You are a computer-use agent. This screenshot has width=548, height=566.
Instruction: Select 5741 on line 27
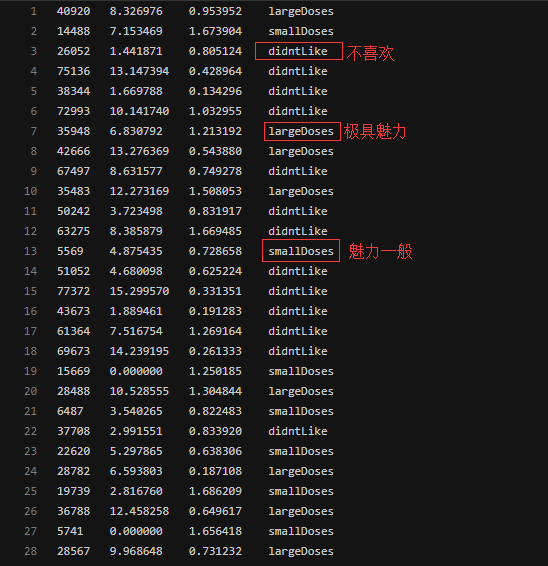pos(70,531)
